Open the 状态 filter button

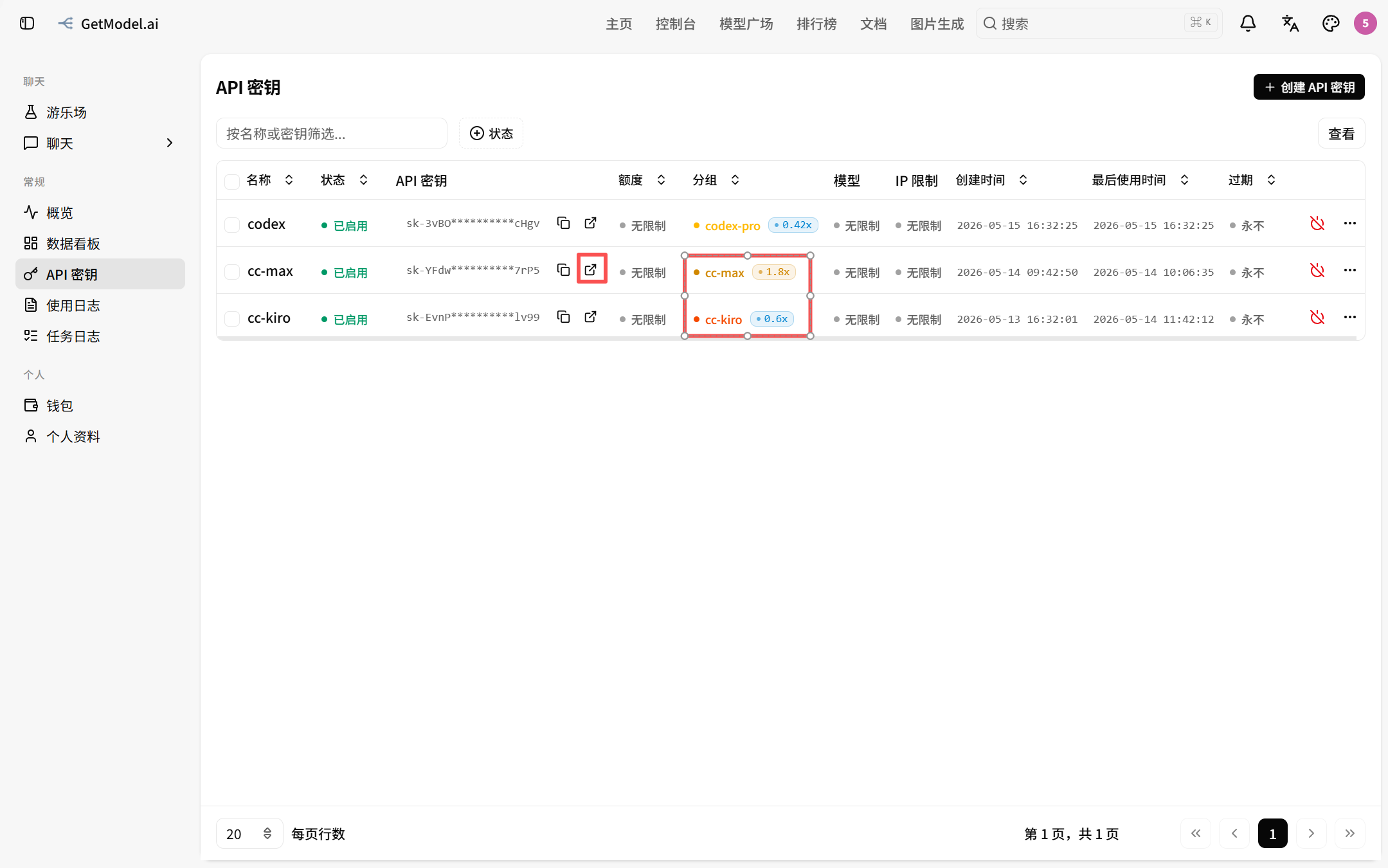pyautogui.click(x=491, y=133)
